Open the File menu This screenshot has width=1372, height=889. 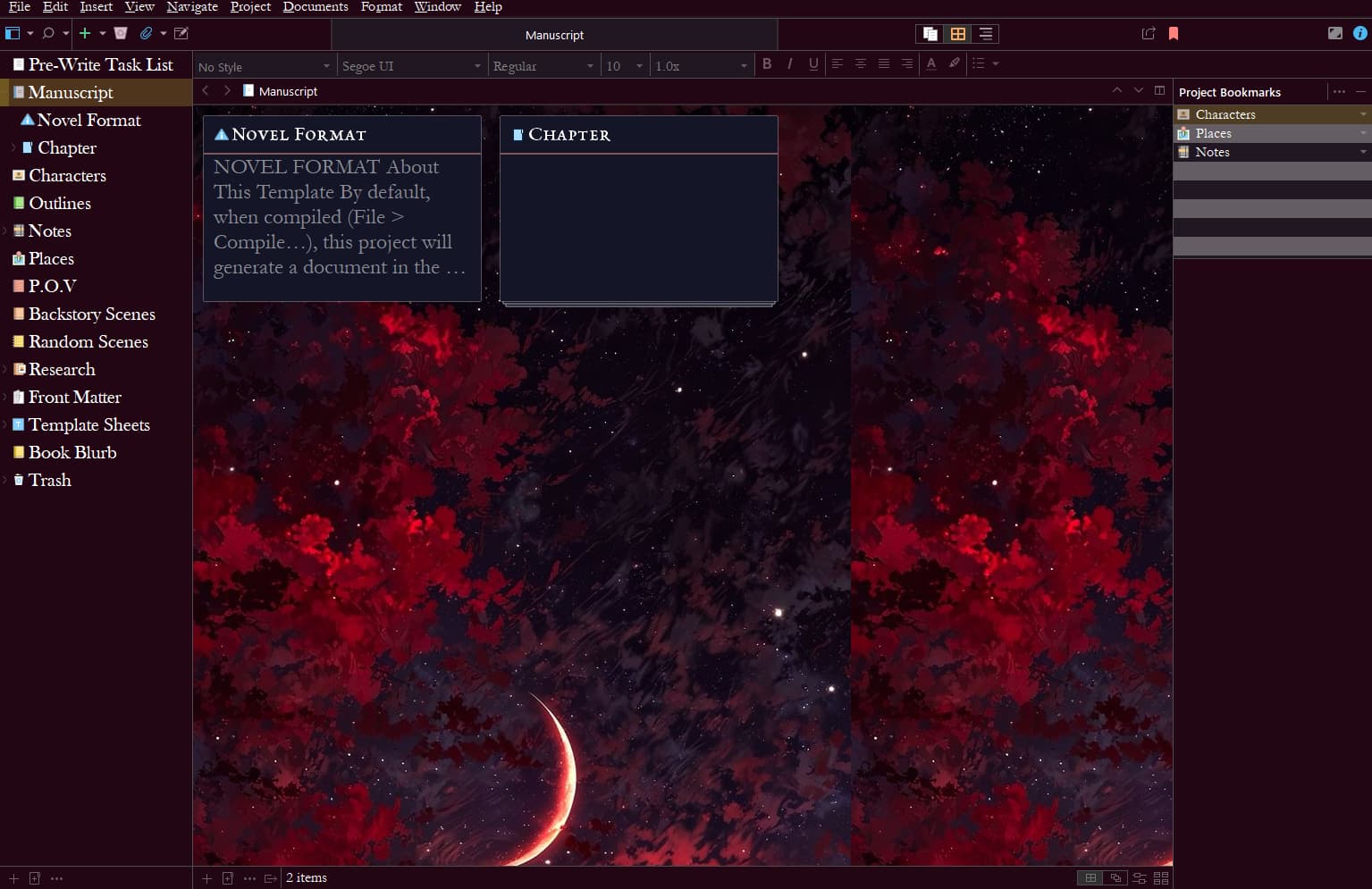point(19,7)
